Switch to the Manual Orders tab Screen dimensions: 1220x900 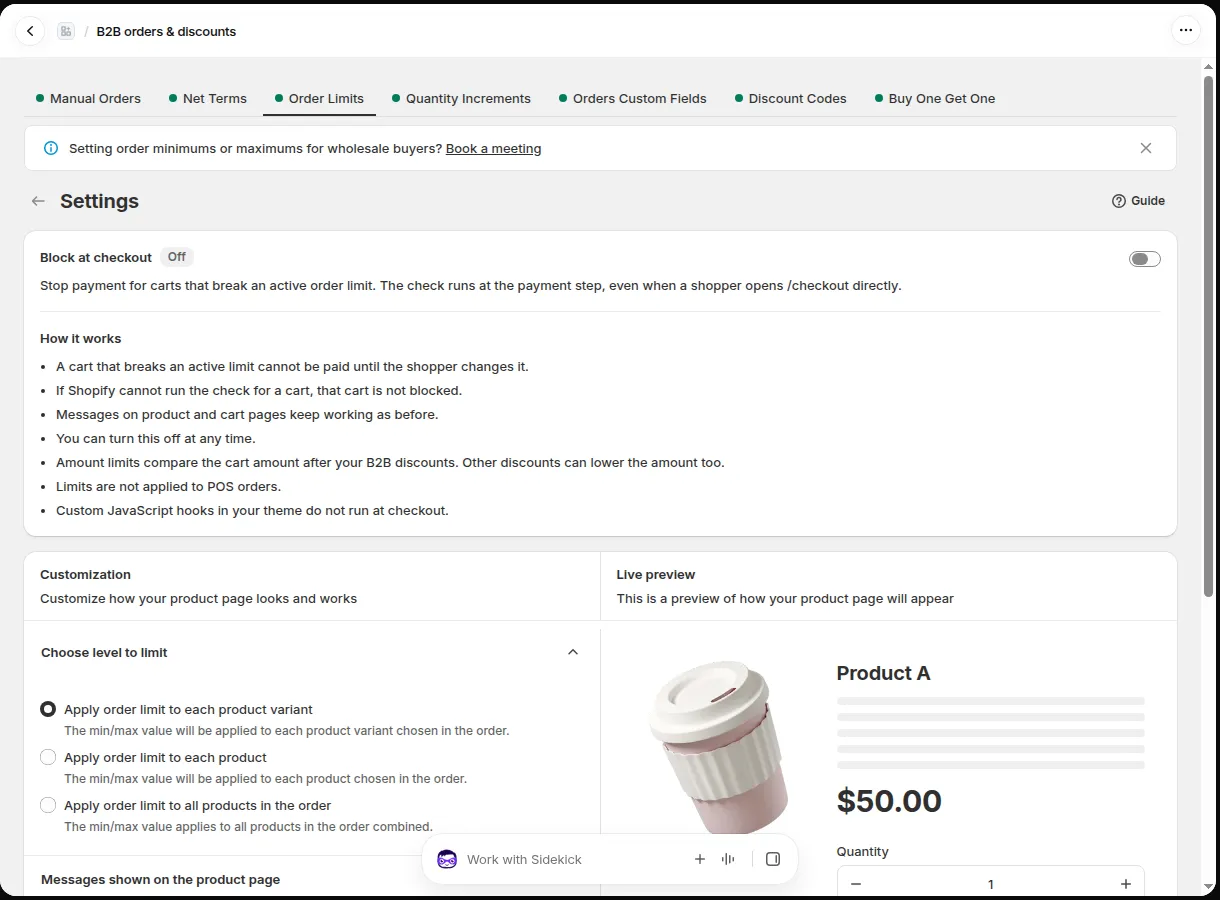[88, 98]
